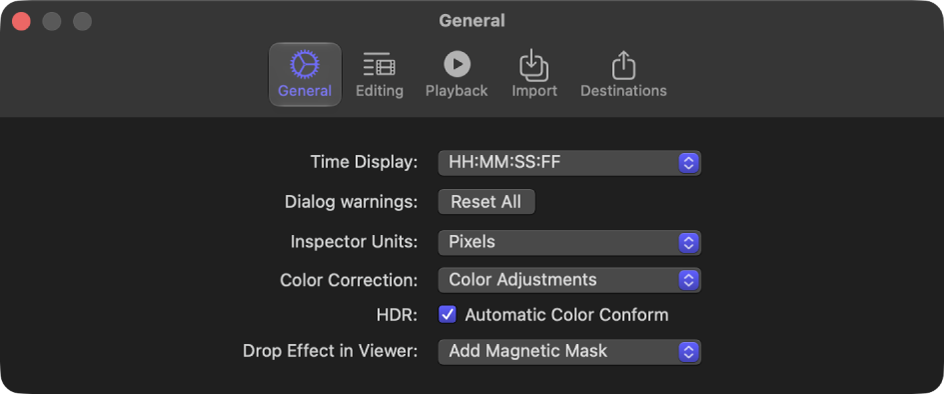The height and width of the screenshot is (394, 944).
Task: Click the "Dialog warnings:" label
Action: pos(351,202)
